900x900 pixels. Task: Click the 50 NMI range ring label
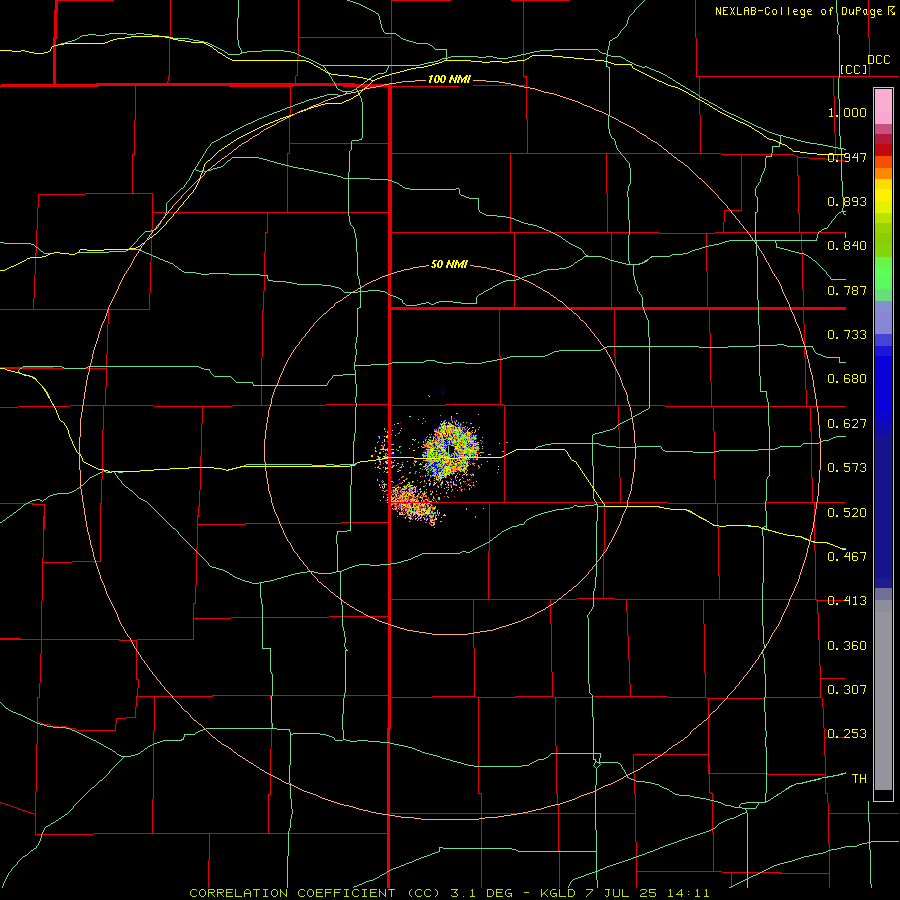[449, 264]
